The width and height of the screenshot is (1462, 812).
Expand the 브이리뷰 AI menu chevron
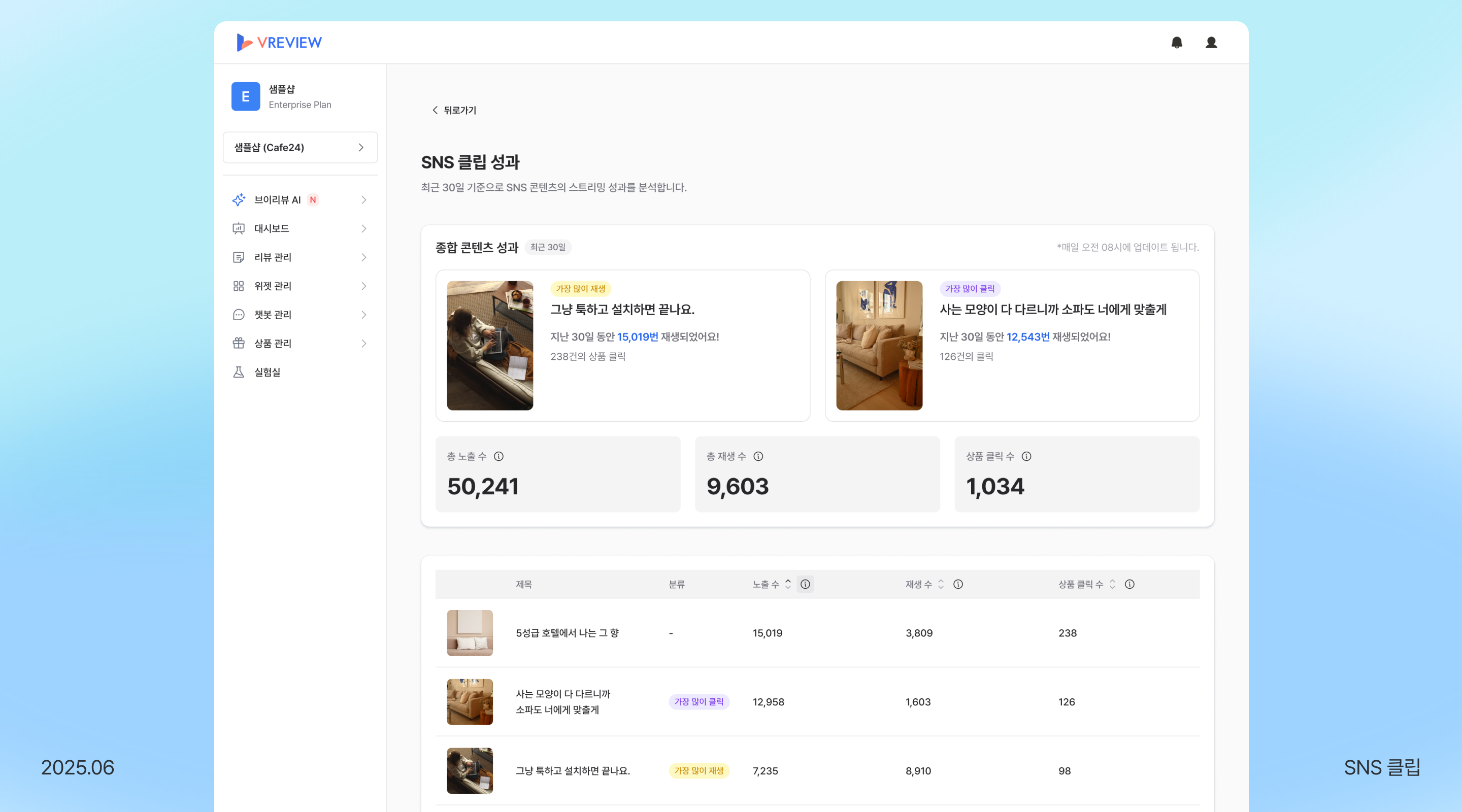363,200
